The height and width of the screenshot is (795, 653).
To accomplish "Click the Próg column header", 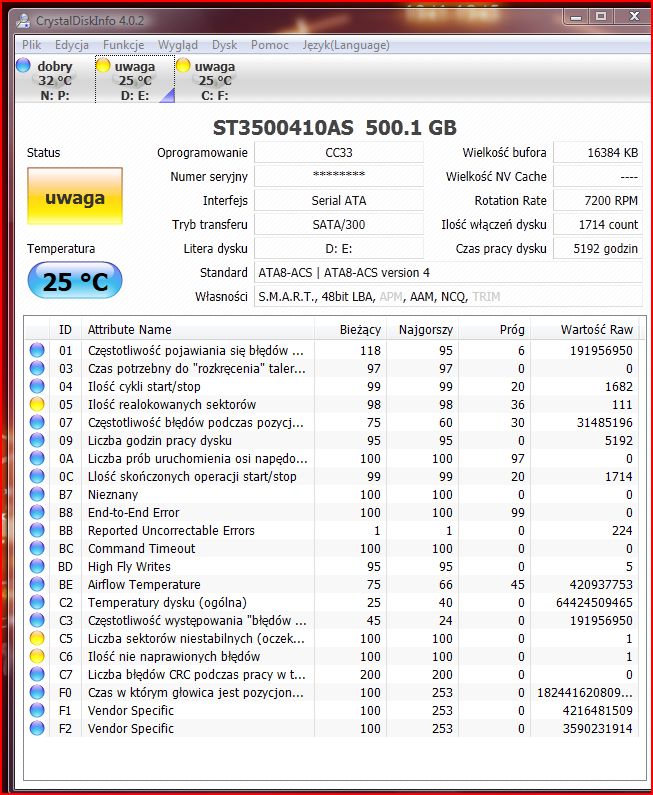I will coord(495,330).
